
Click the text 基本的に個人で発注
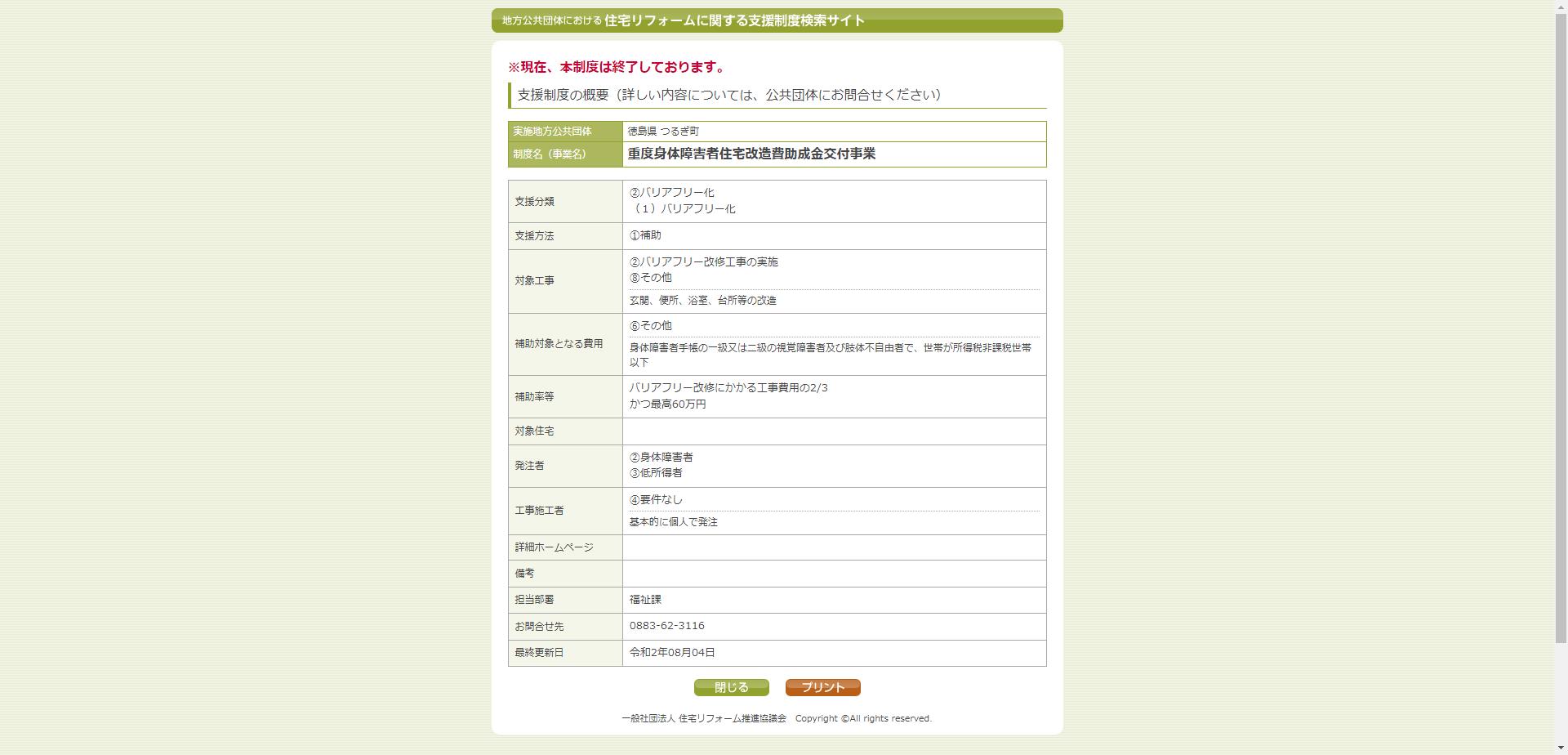[674, 522]
